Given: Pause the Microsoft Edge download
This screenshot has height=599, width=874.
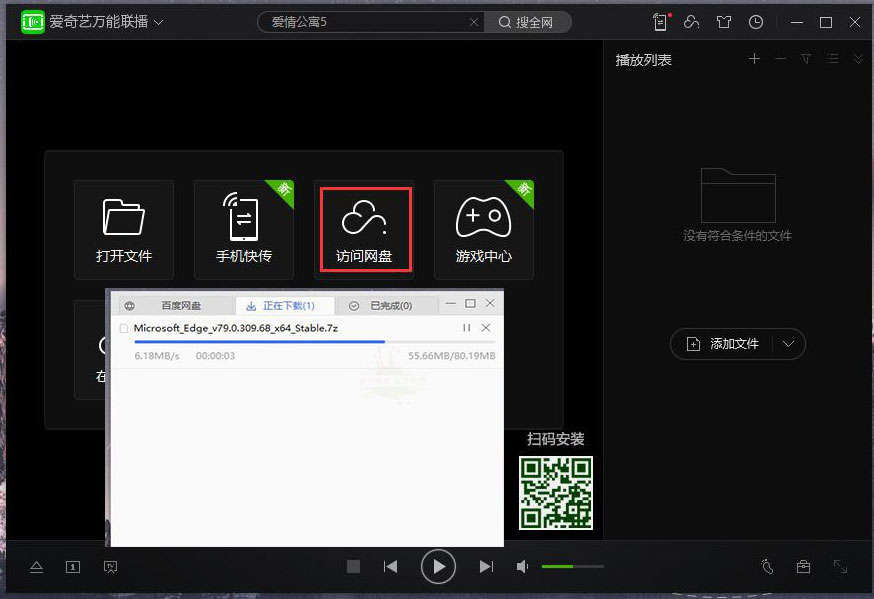Looking at the screenshot, I should [466, 327].
